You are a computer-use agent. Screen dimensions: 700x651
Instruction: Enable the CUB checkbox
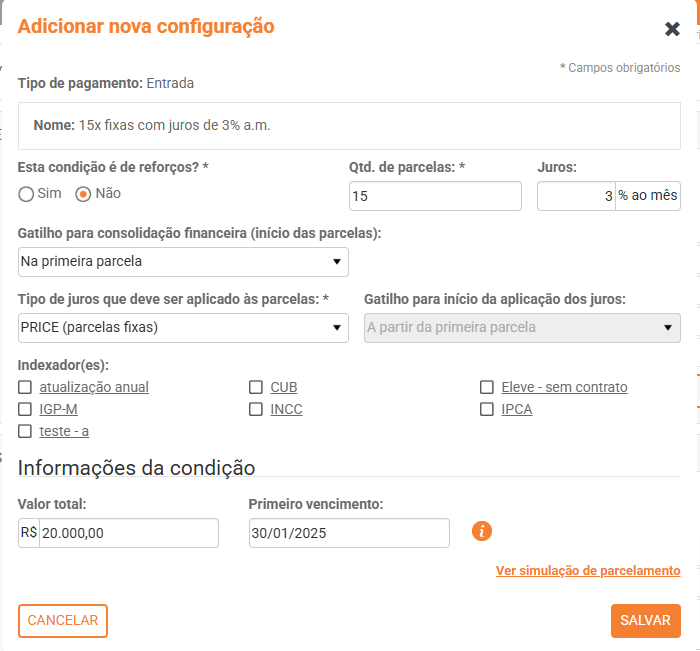[256, 387]
